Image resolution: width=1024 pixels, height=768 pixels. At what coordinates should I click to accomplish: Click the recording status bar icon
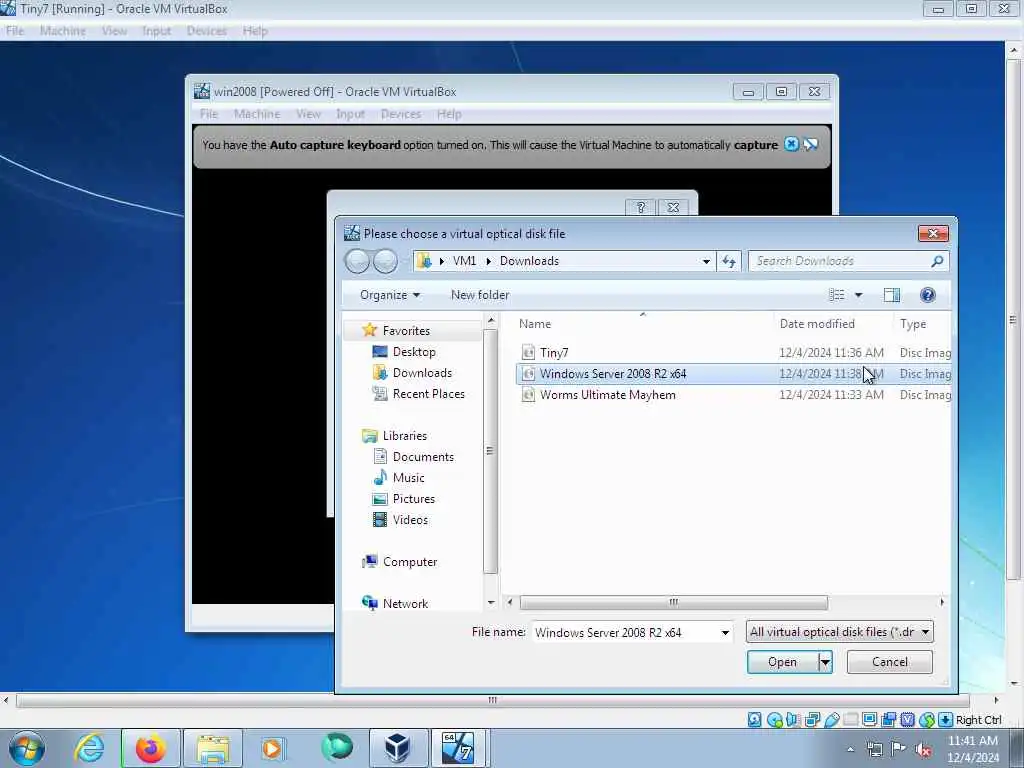point(888,720)
